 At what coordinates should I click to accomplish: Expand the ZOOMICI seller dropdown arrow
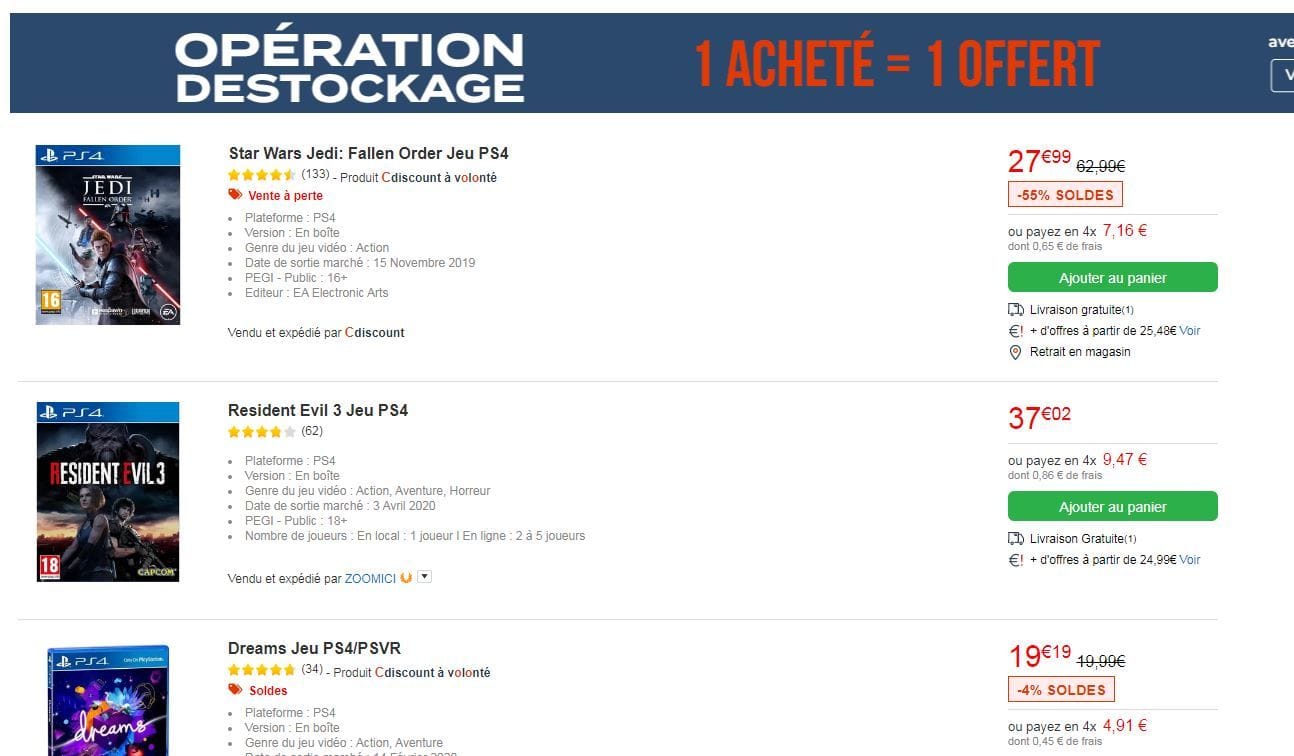[424, 577]
